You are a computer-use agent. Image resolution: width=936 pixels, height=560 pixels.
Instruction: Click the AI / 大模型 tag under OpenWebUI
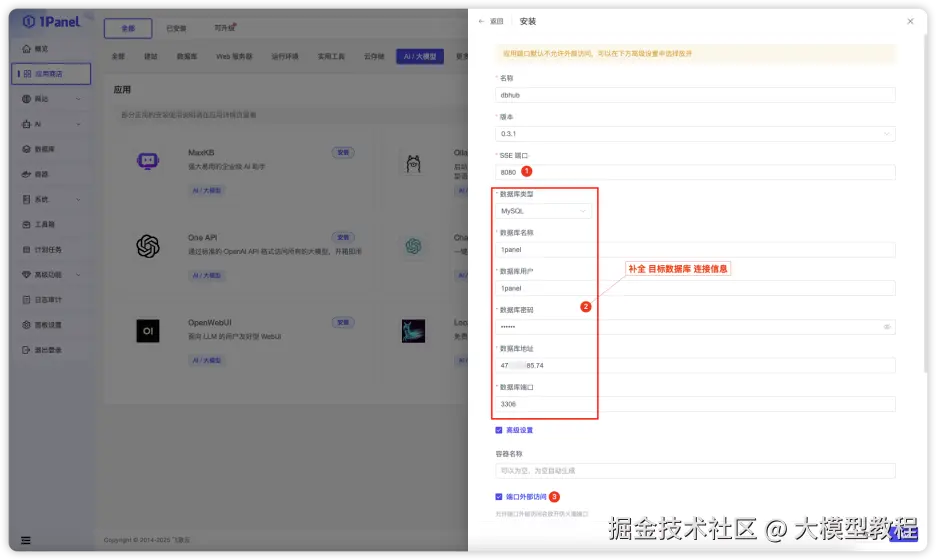(207, 360)
